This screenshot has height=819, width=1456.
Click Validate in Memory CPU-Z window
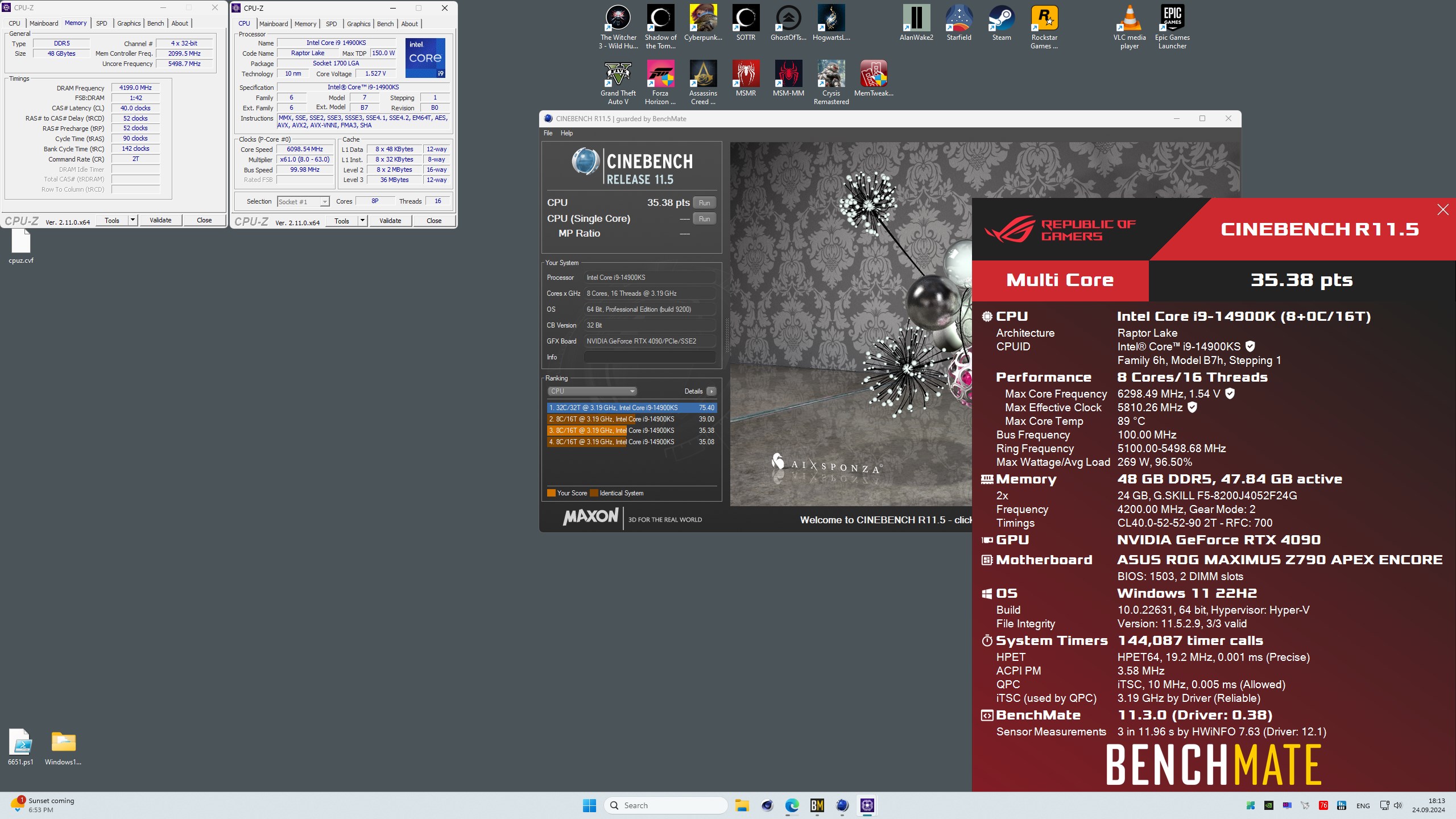(160, 220)
